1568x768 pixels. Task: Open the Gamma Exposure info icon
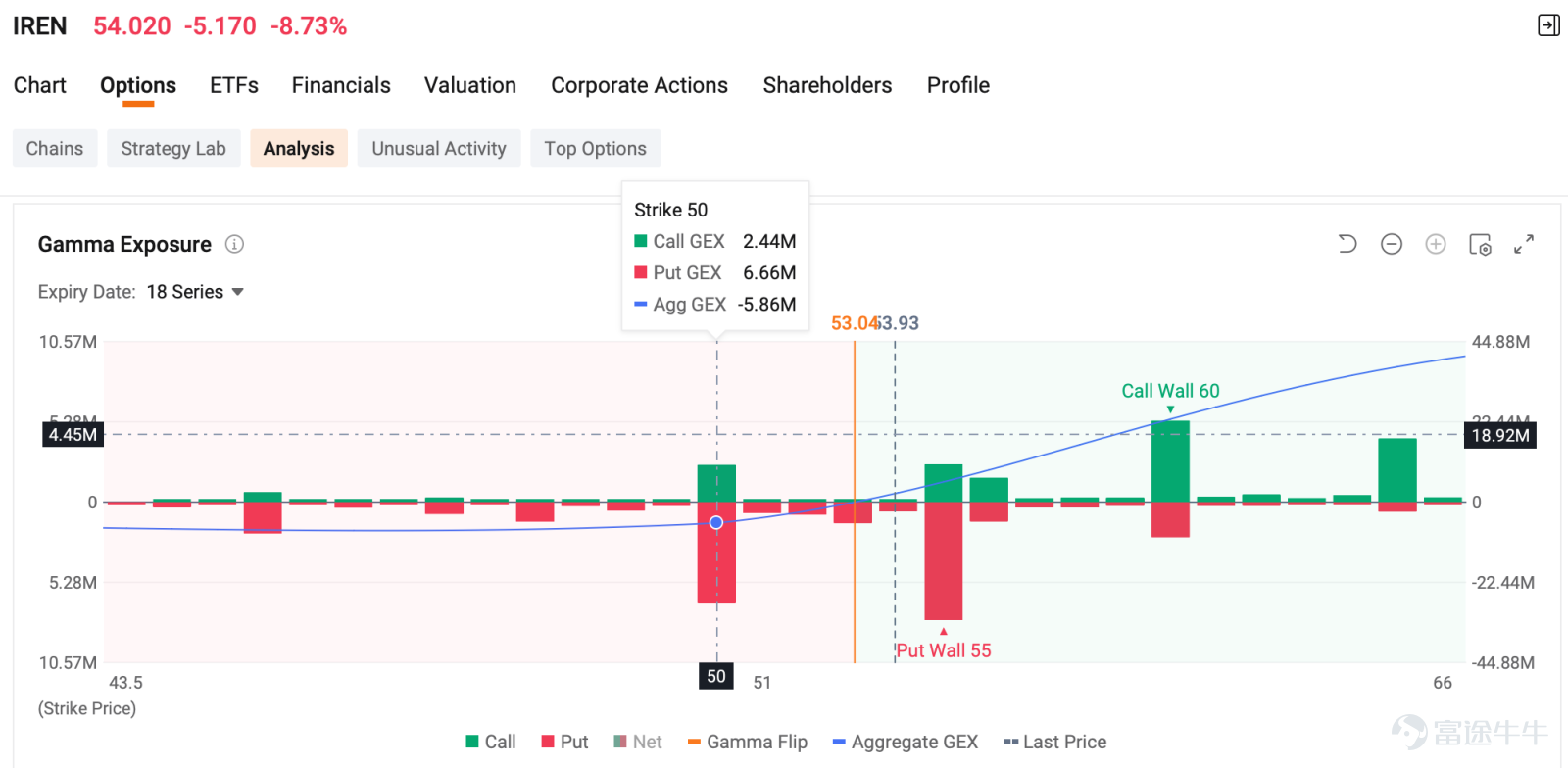coord(234,244)
